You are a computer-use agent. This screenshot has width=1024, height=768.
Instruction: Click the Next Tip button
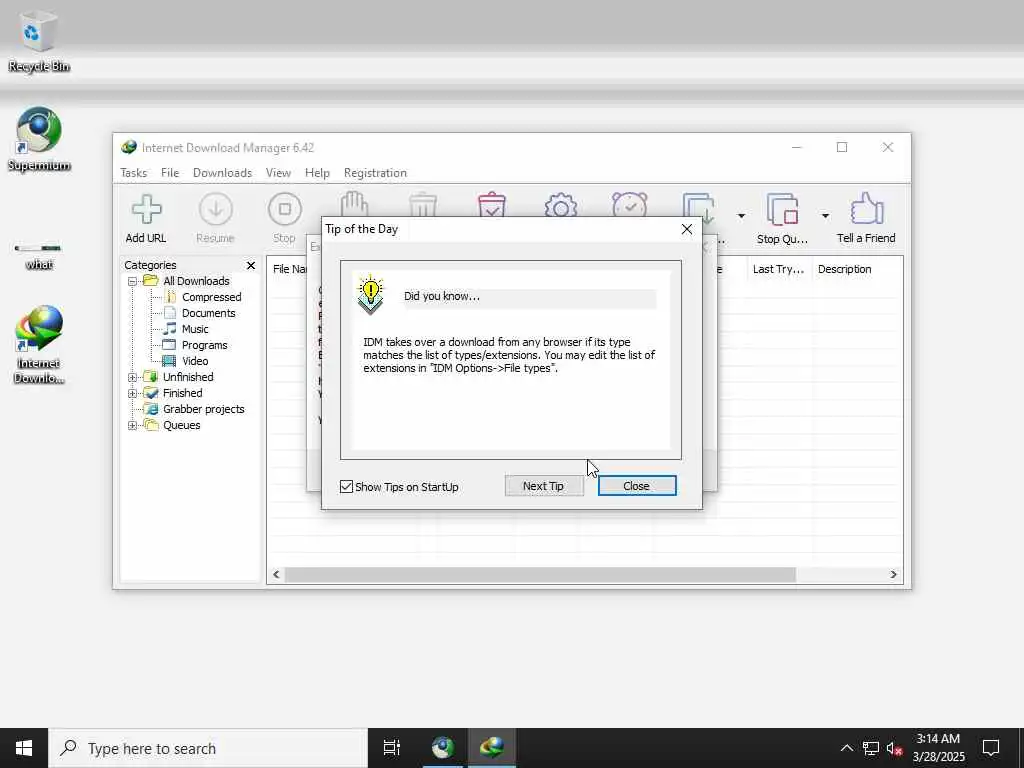click(544, 486)
